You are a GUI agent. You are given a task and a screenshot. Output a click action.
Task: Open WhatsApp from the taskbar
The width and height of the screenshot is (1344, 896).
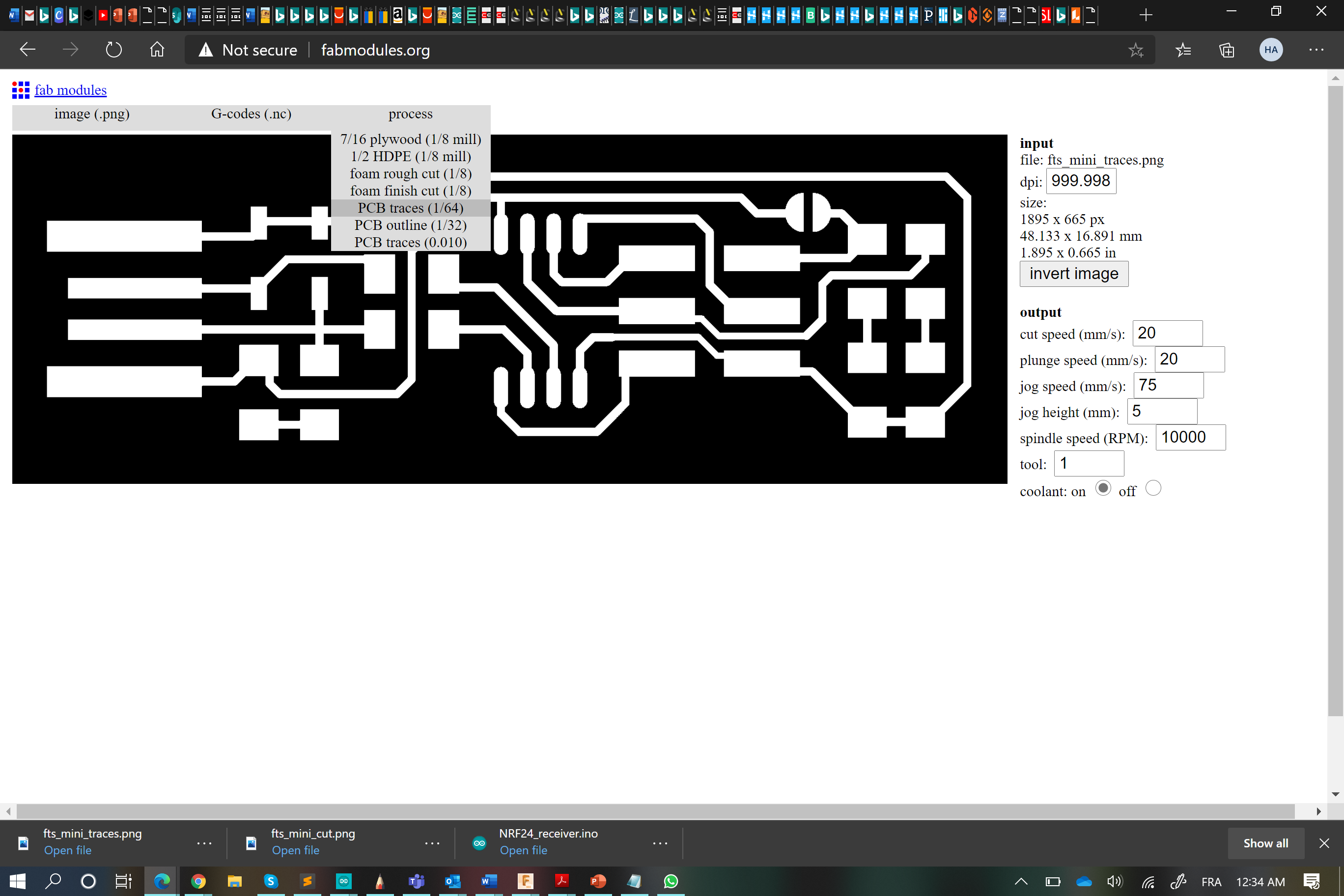(671, 881)
